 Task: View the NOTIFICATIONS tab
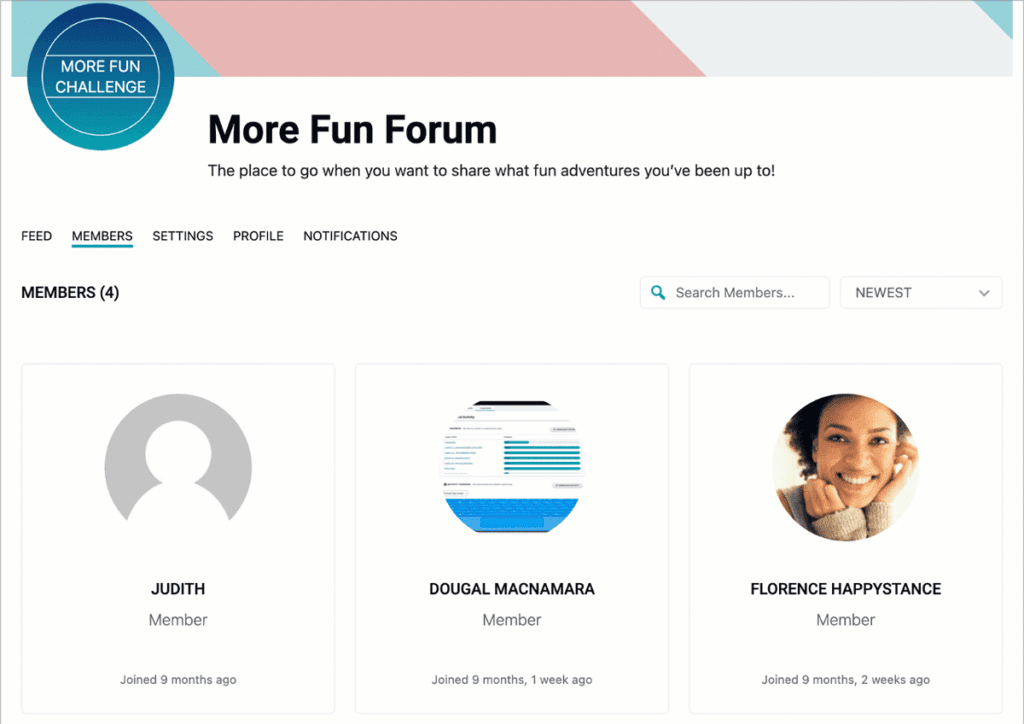click(350, 236)
